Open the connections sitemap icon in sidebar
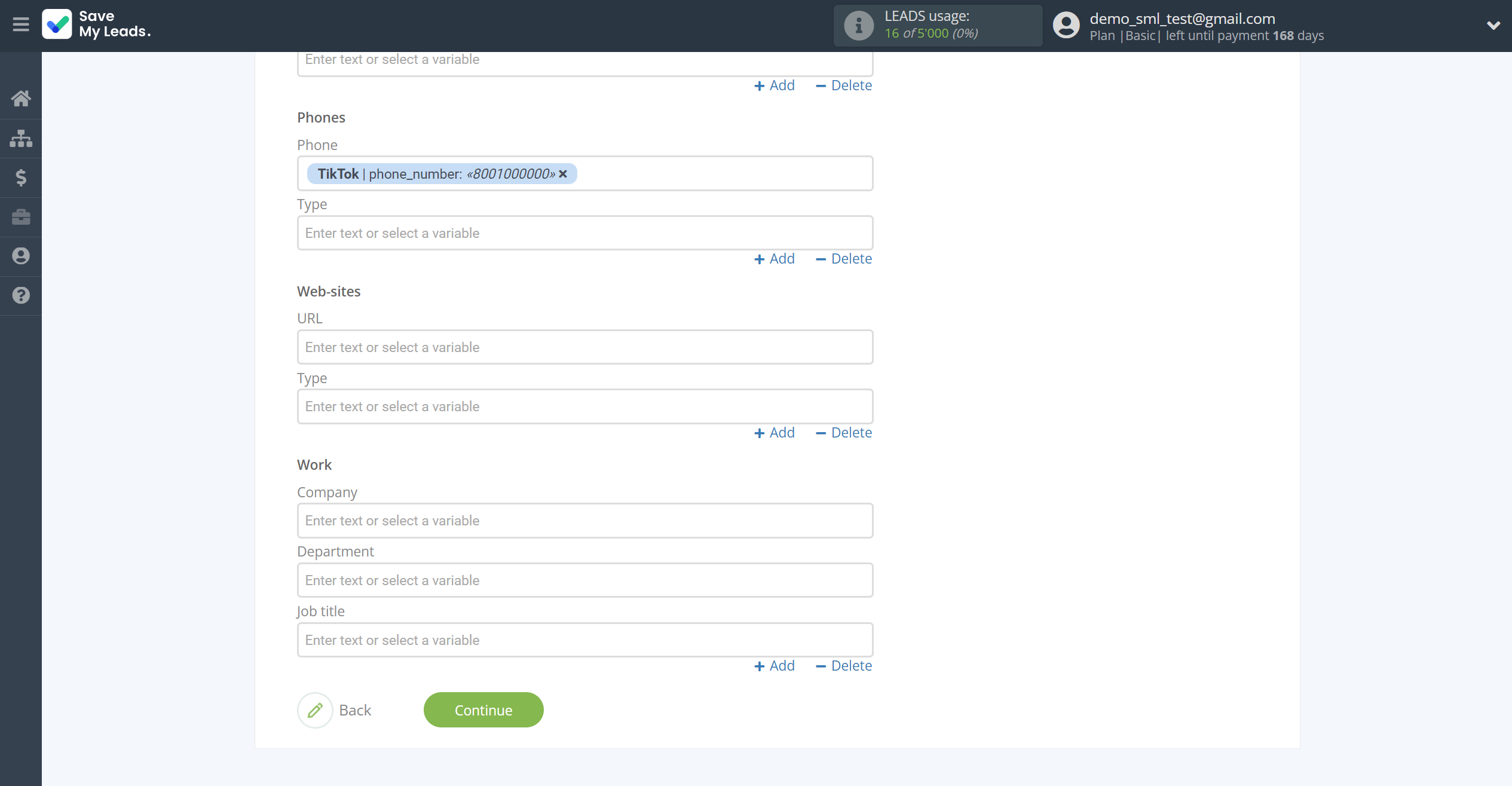 21,138
